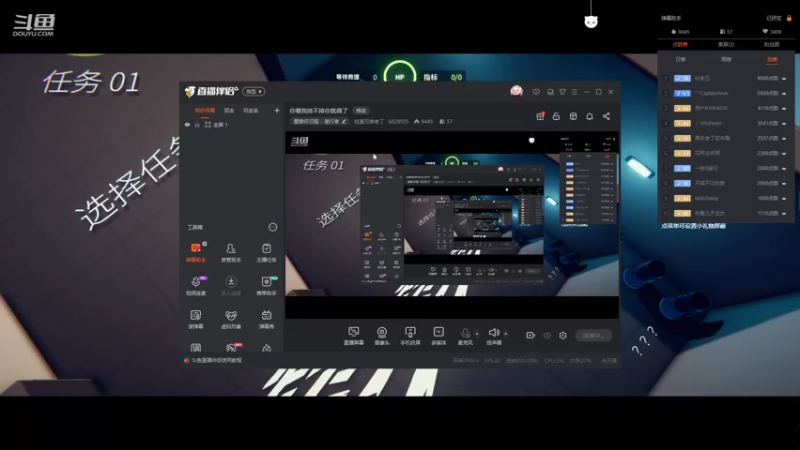Open gift menu for rank 1 row
The image size is (800, 450).
(784, 79)
